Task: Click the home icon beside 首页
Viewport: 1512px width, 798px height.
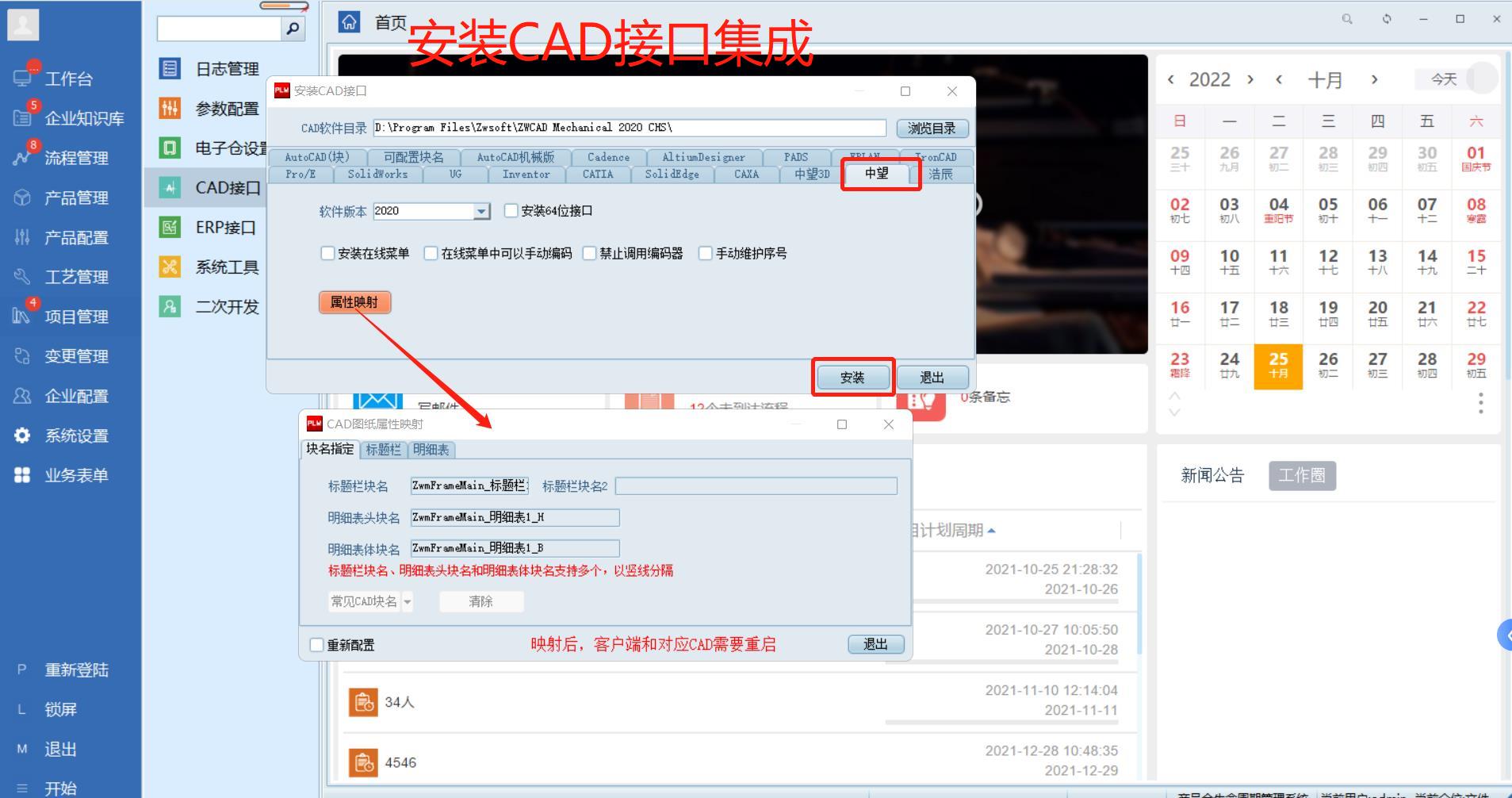Action: 349,22
